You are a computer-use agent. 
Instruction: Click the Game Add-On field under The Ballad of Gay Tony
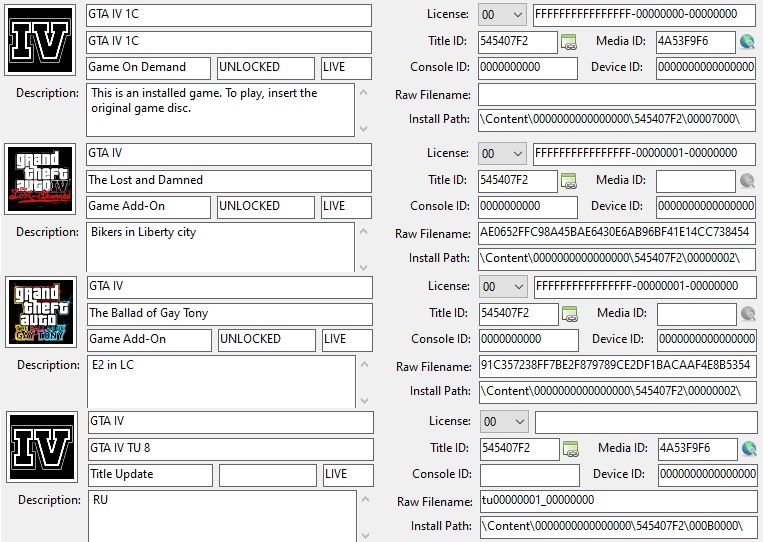pyautogui.click(x=149, y=340)
